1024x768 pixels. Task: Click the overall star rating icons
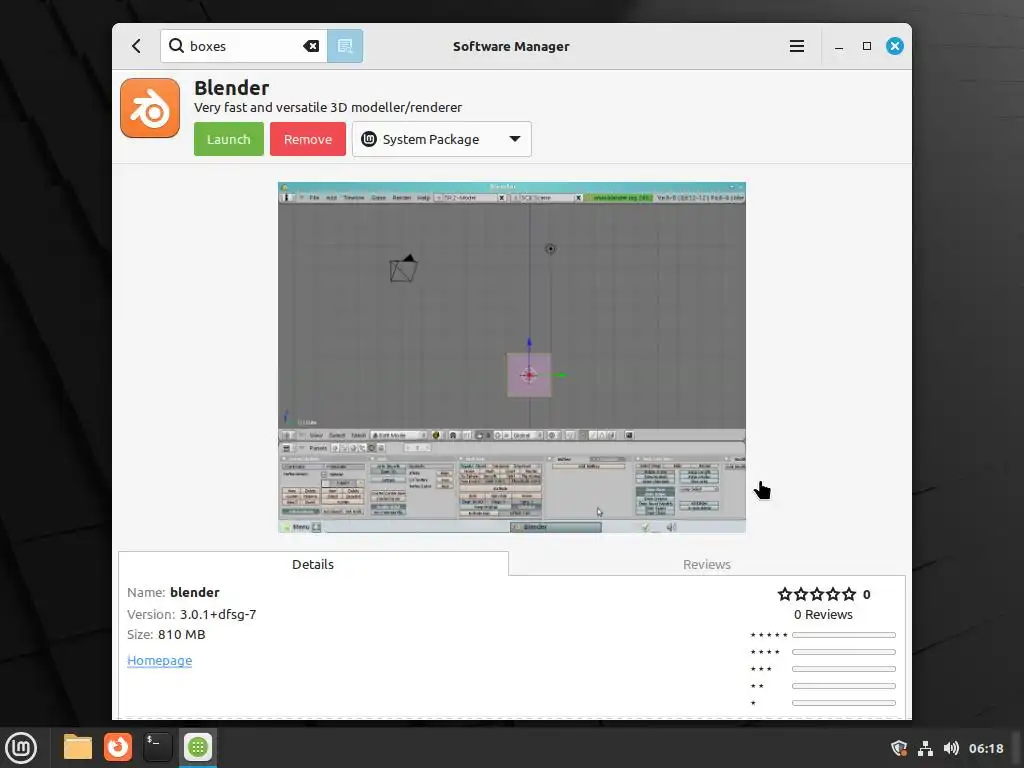[x=816, y=594]
